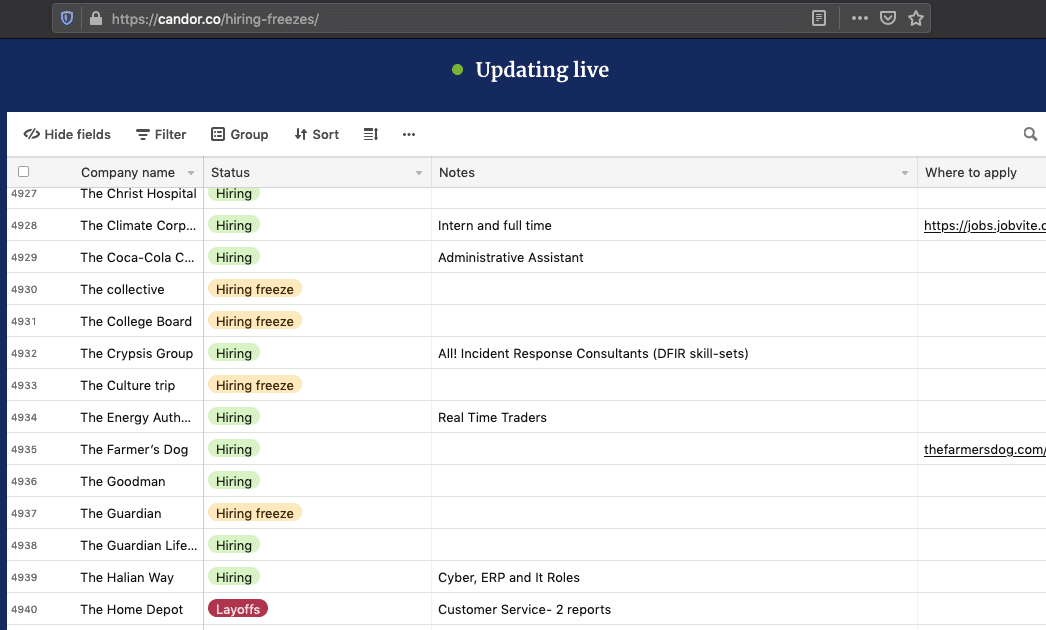This screenshot has width=1046, height=630.
Task: Click Hiring freeze tag for The College Board
Action: pyautogui.click(x=255, y=321)
